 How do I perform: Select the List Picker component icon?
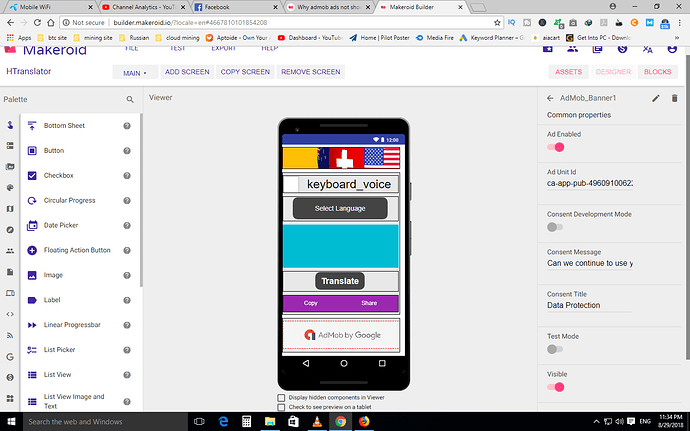point(32,350)
